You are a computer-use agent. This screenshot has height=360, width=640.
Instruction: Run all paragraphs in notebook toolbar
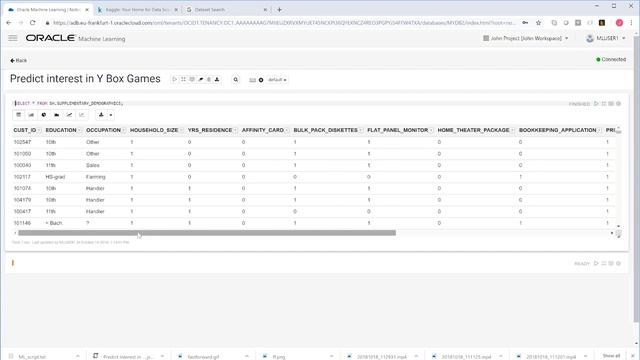pyautogui.click(x=175, y=80)
